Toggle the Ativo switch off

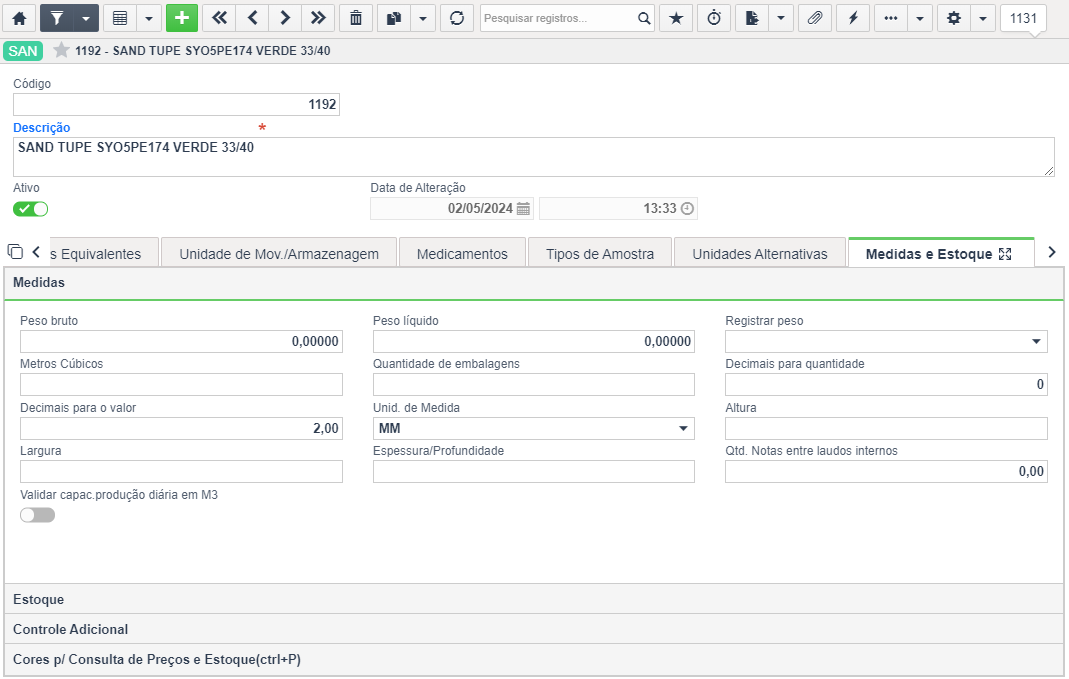pyautogui.click(x=31, y=209)
